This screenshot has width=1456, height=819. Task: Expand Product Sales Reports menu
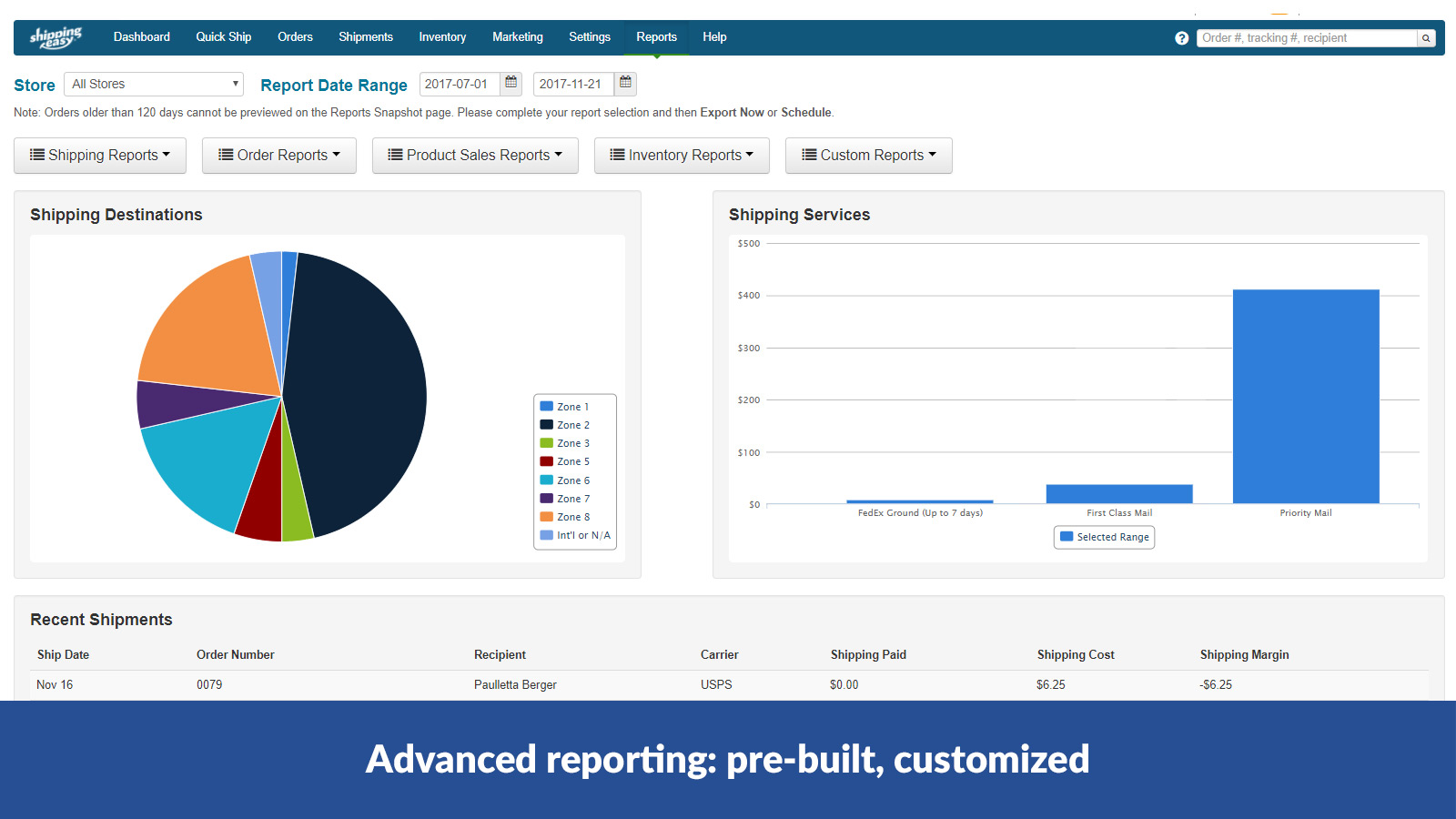475,156
